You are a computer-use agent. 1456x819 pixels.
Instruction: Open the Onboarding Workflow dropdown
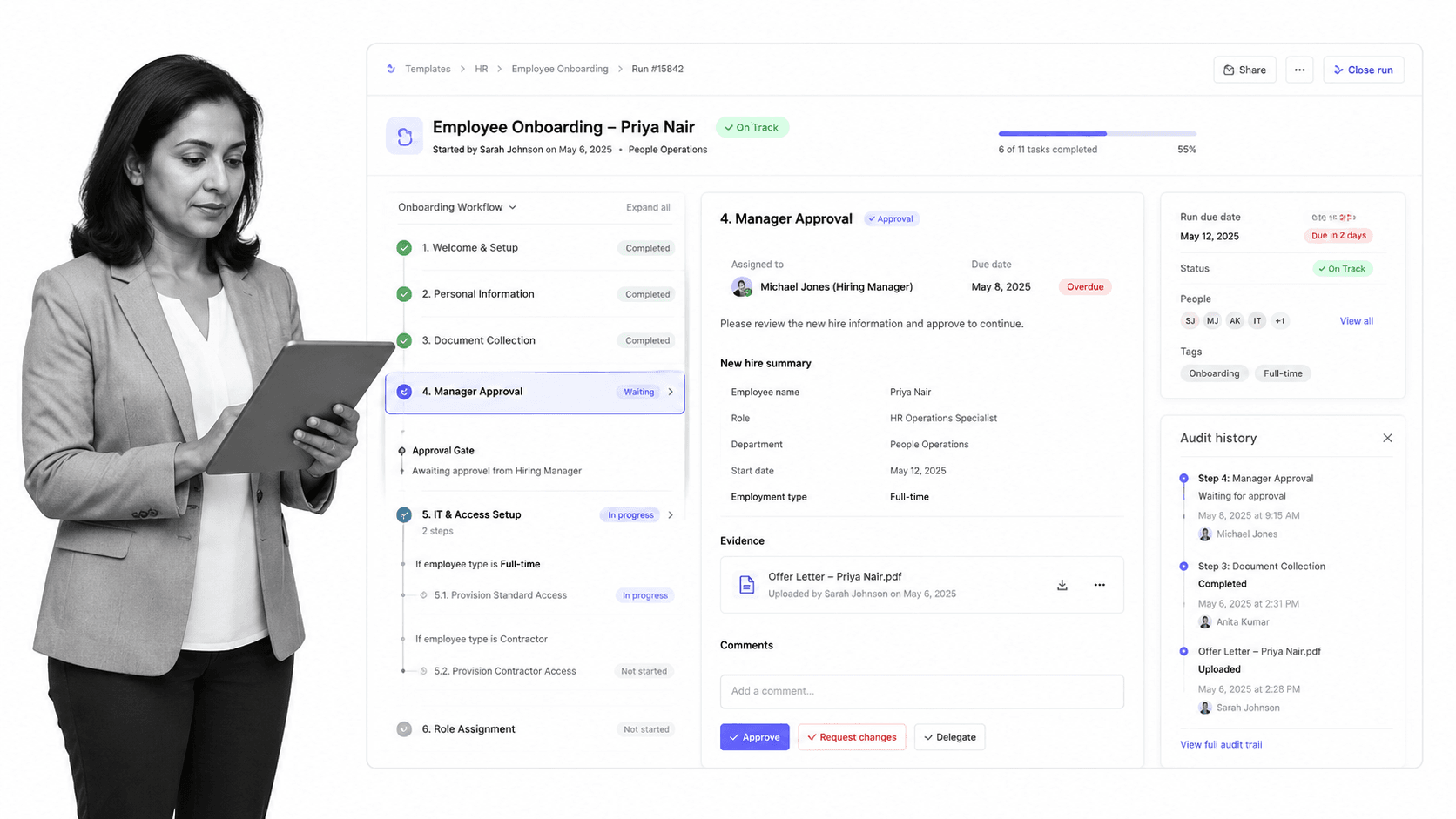(x=457, y=207)
